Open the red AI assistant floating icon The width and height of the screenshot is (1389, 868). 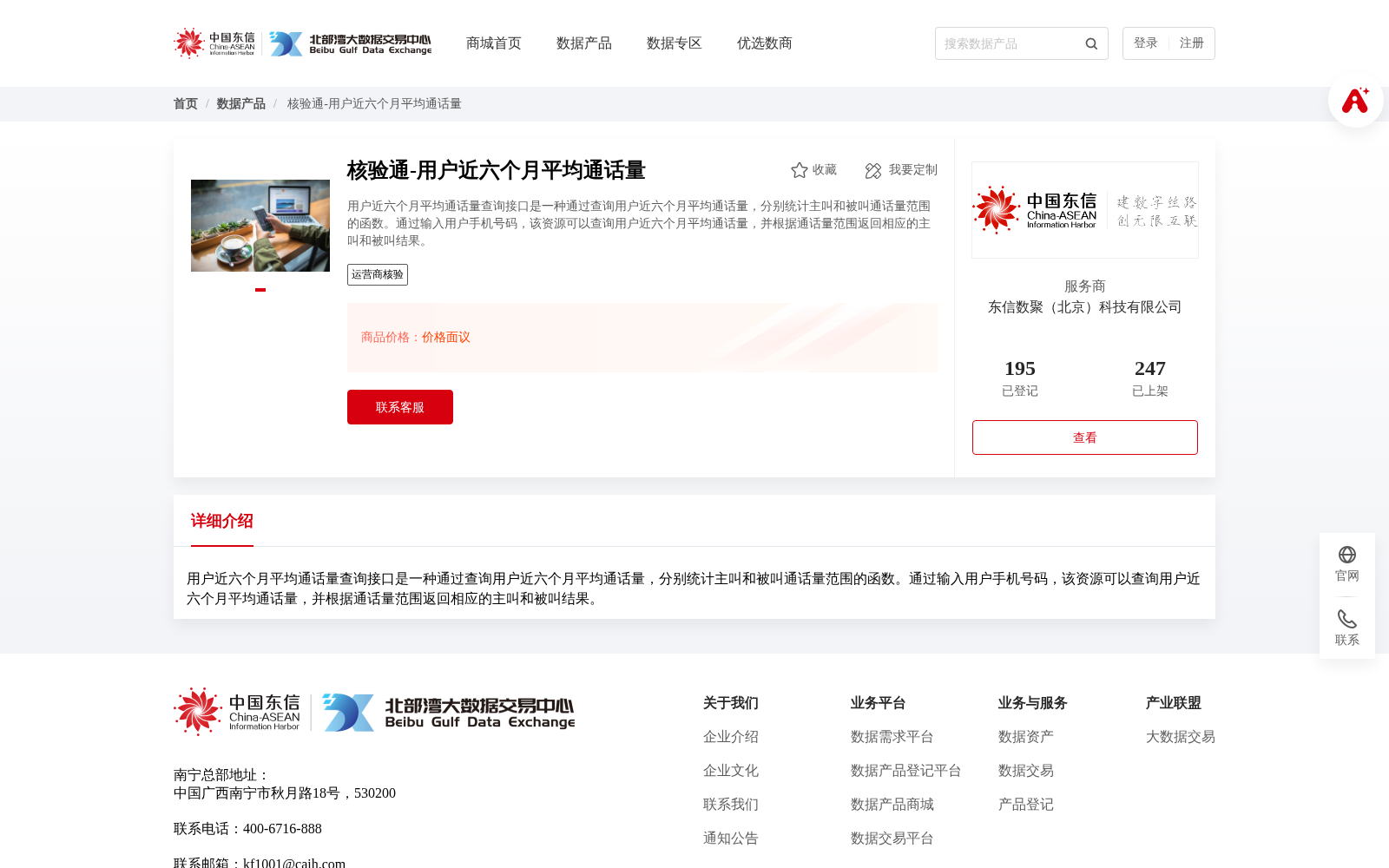click(x=1355, y=101)
